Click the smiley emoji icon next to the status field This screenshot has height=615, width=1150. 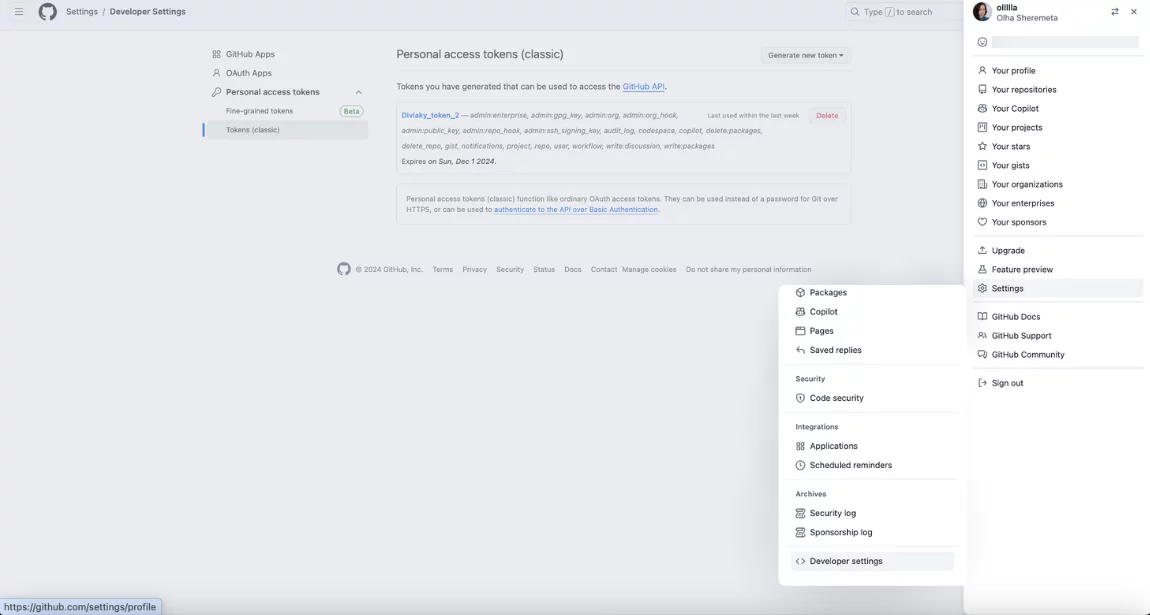[980, 42]
